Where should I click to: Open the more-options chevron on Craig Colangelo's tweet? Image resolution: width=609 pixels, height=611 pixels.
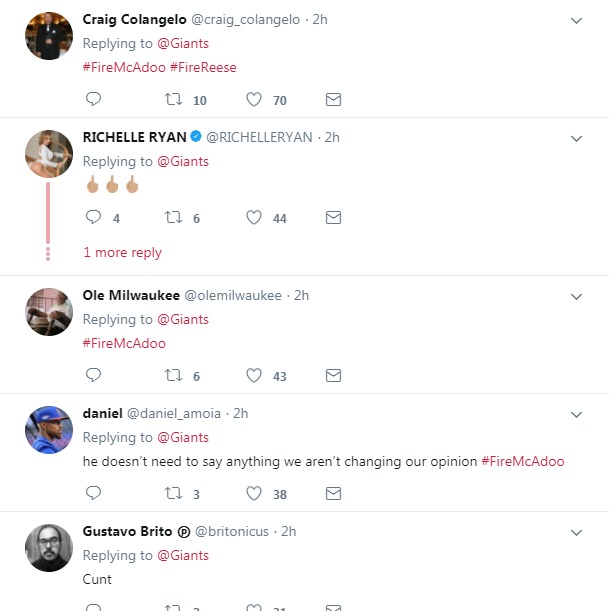coord(577,20)
